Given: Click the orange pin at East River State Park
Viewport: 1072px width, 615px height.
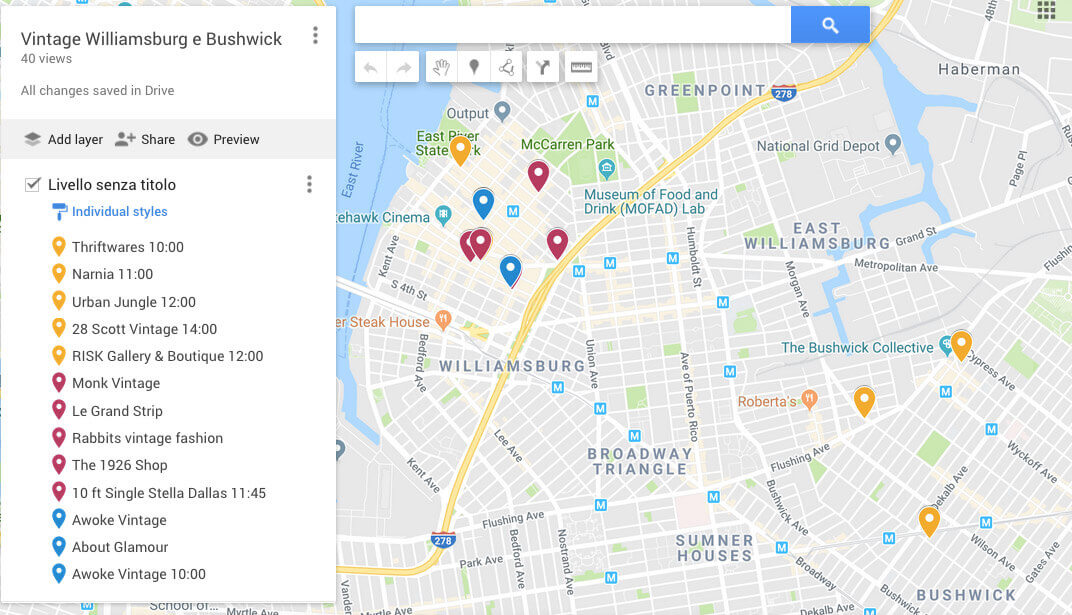Looking at the screenshot, I should click(x=460, y=150).
